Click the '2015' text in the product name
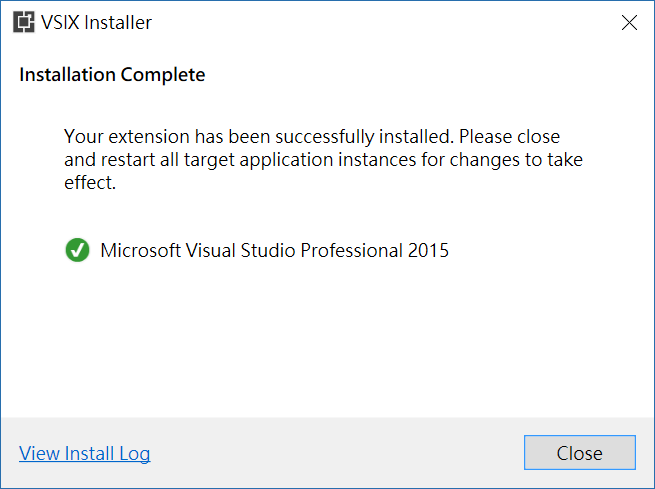Image resolution: width=655 pixels, height=489 pixels. (428, 250)
